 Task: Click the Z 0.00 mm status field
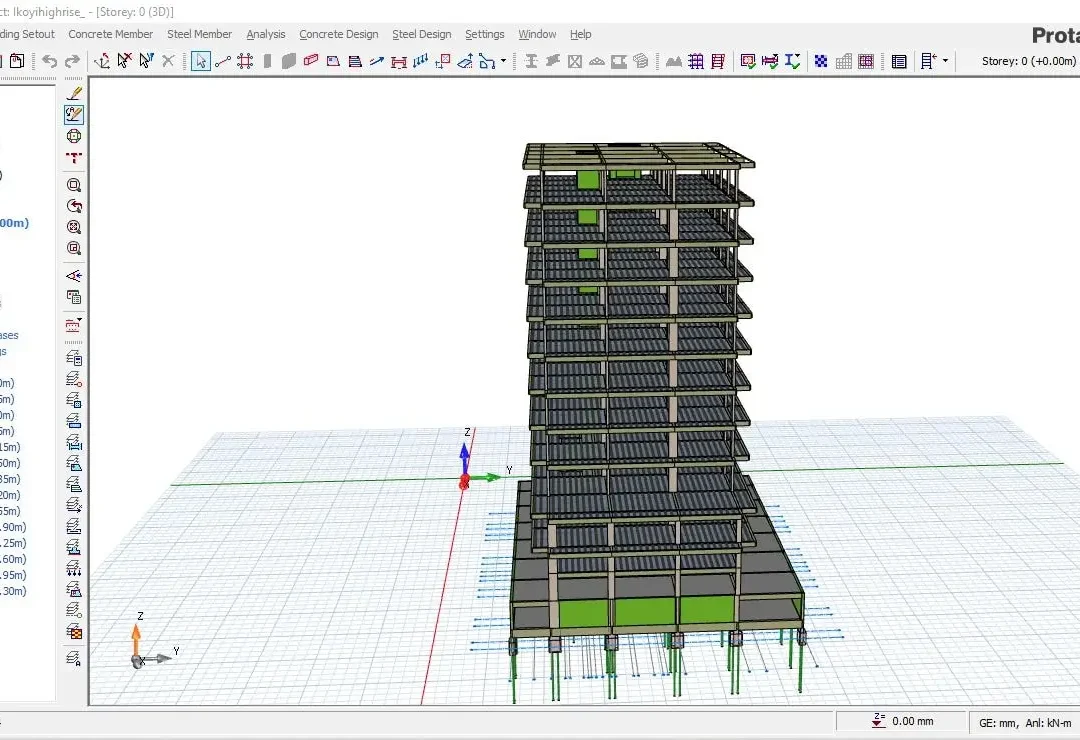[902, 721]
